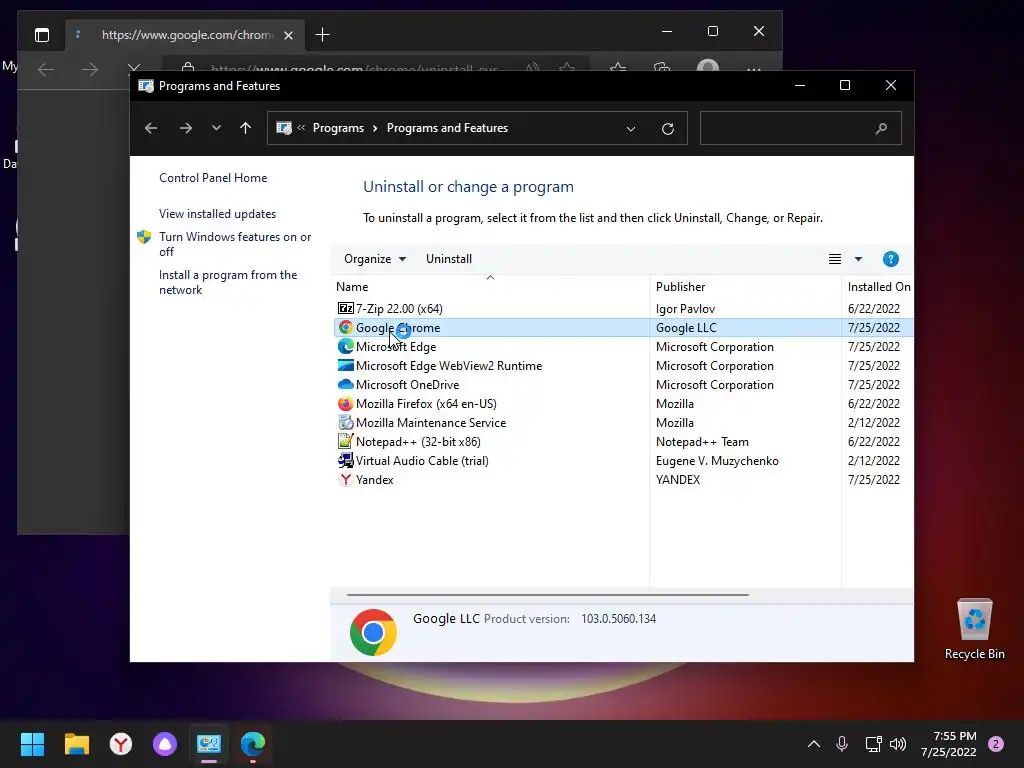Viewport: 1024px width, 768px height.
Task: Click the Yandex program icon in list
Action: [x=345, y=479]
